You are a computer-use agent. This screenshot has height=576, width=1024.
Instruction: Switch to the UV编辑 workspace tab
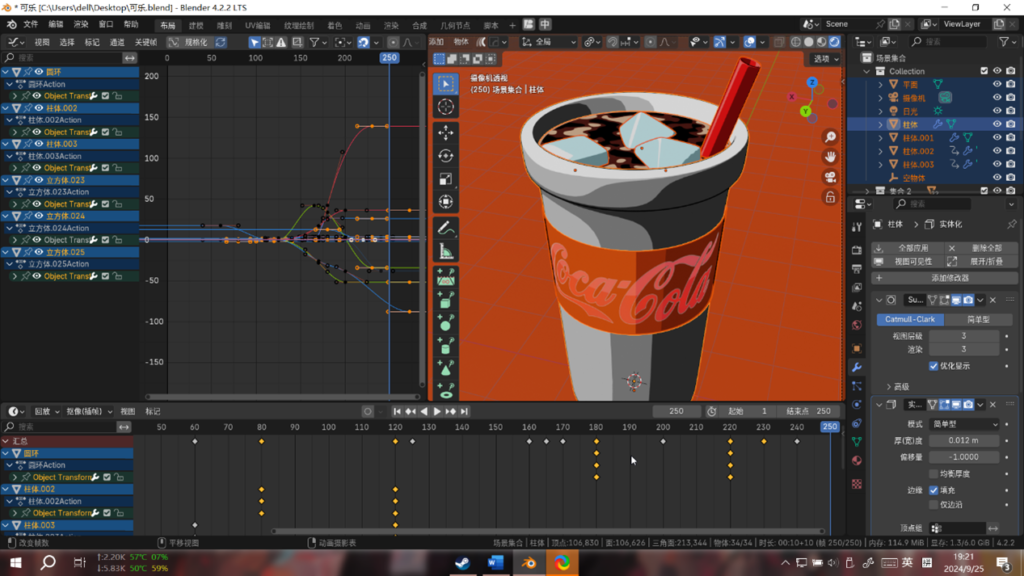click(x=257, y=25)
